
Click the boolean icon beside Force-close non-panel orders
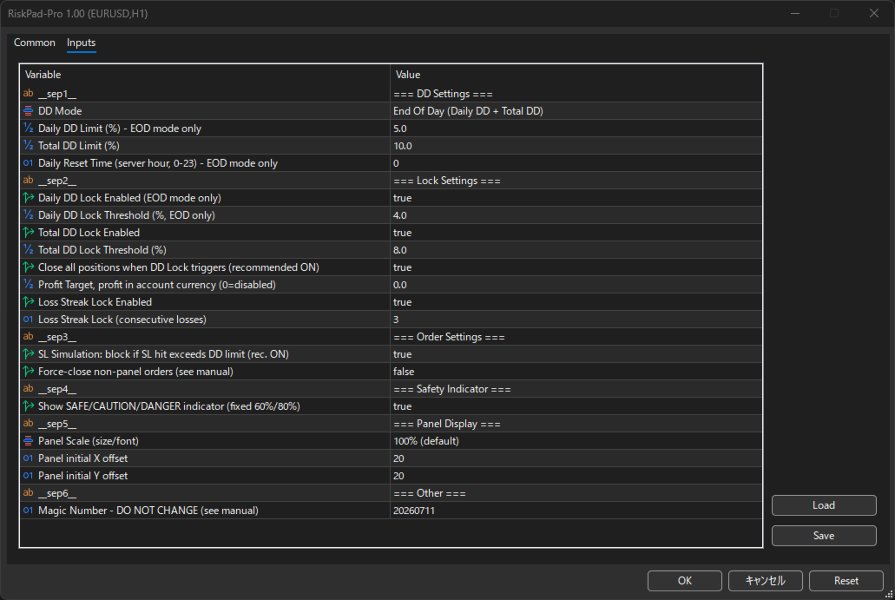click(28, 371)
